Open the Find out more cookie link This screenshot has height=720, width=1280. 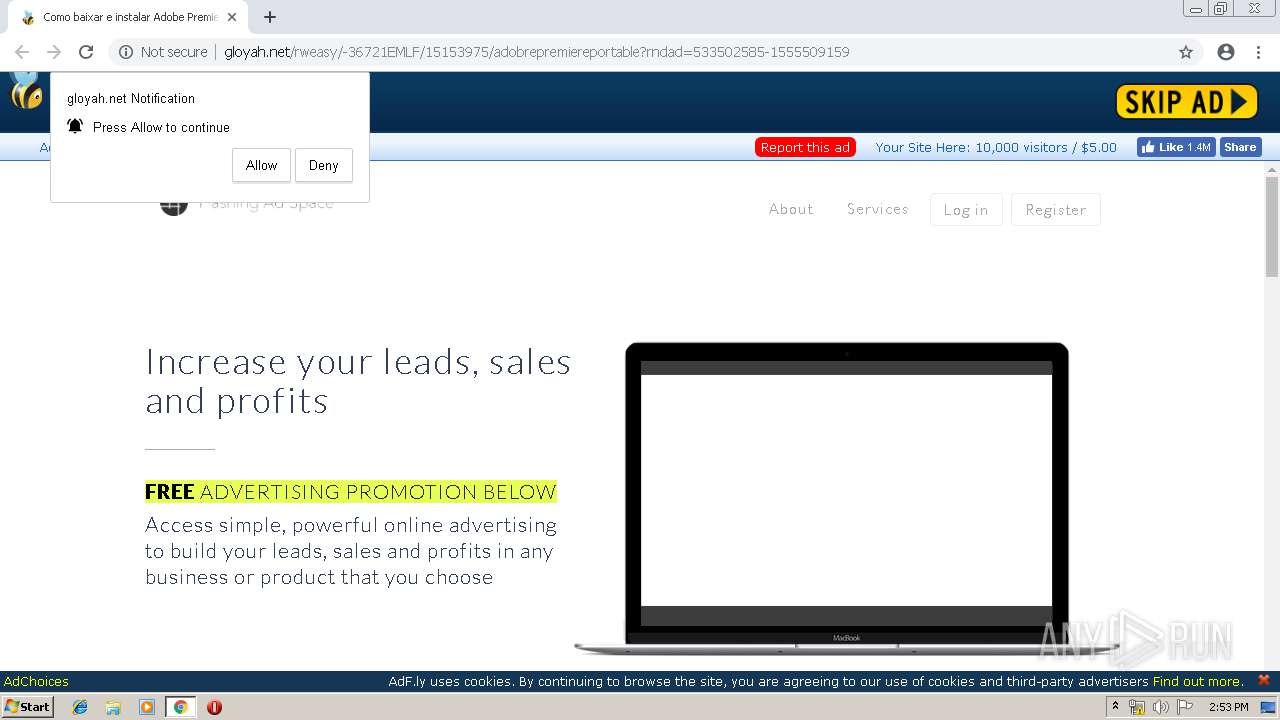pyautogui.click(x=1198, y=682)
